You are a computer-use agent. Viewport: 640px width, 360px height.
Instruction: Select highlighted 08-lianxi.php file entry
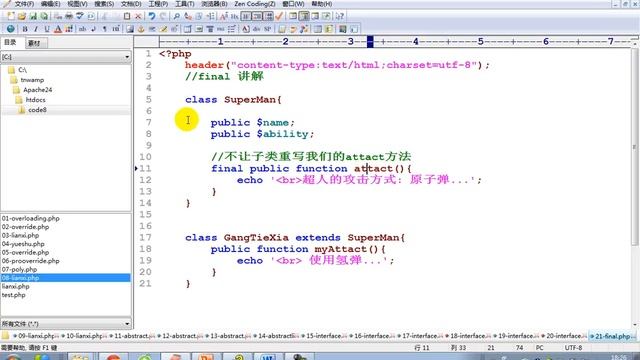(66, 278)
